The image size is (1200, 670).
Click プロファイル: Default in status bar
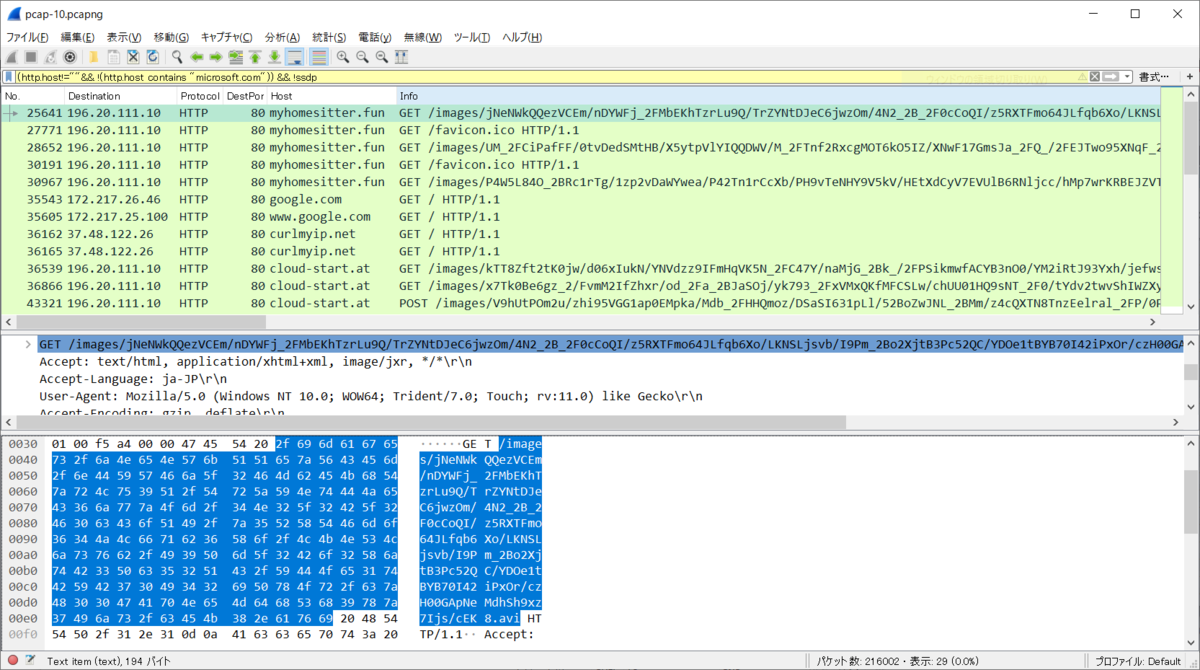tap(1138, 661)
